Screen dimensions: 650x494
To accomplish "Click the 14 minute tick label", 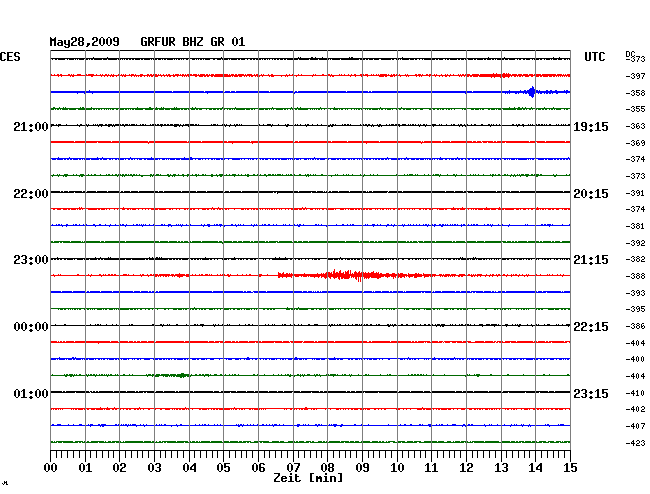I will 535,467.
